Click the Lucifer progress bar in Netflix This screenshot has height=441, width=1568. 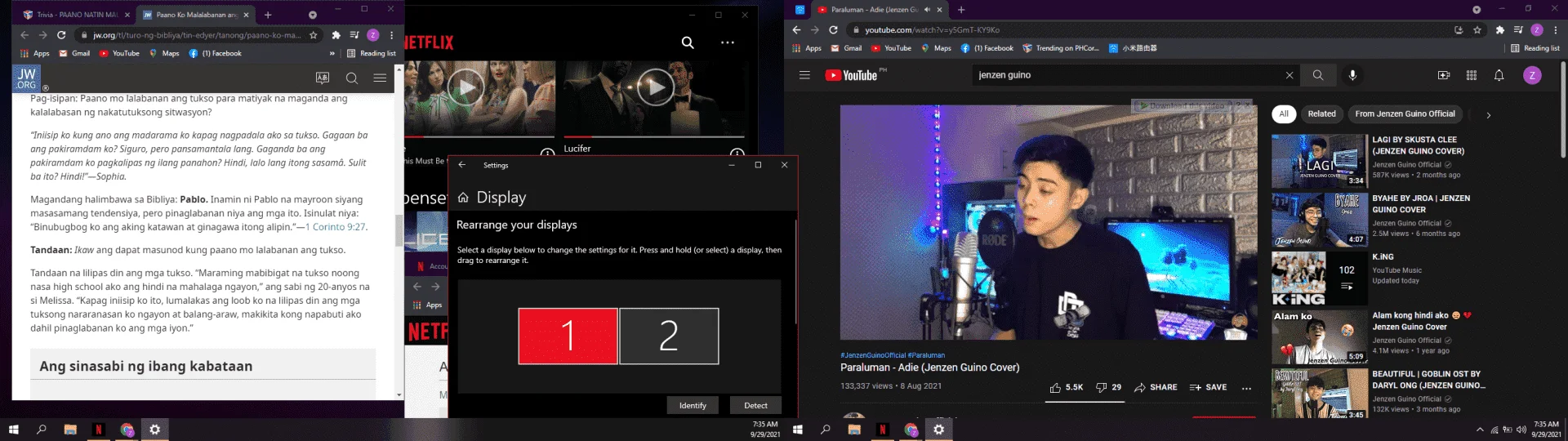(654, 136)
